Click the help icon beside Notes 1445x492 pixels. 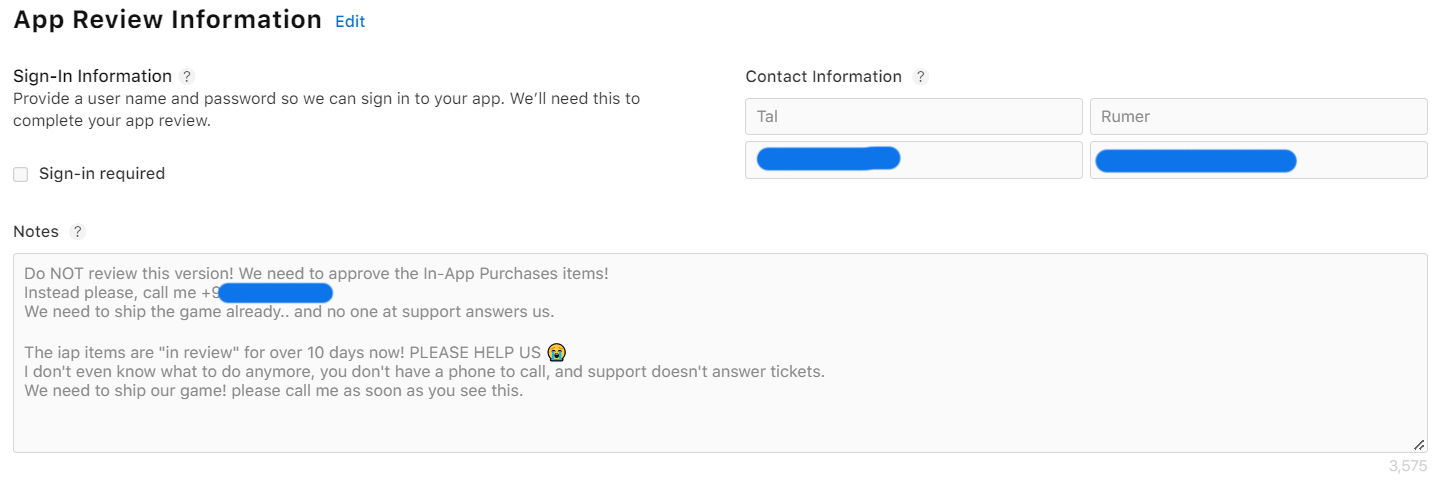pos(78,231)
